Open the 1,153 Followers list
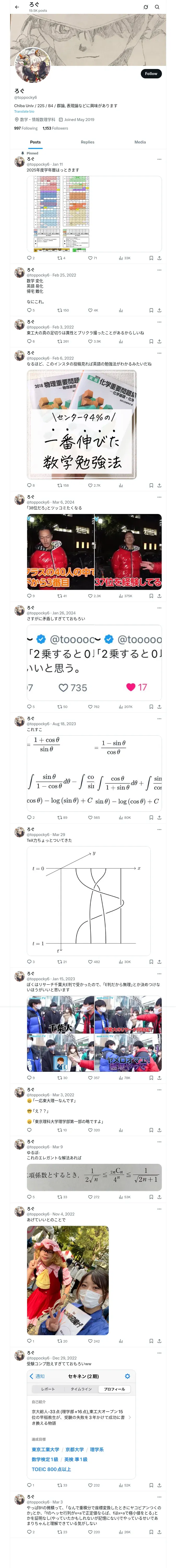 click(55, 128)
